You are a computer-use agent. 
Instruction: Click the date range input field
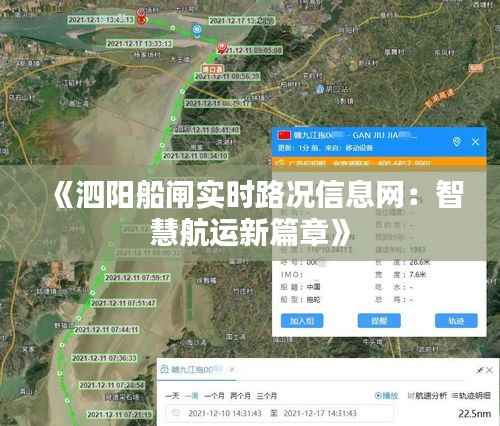pos(279,413)
